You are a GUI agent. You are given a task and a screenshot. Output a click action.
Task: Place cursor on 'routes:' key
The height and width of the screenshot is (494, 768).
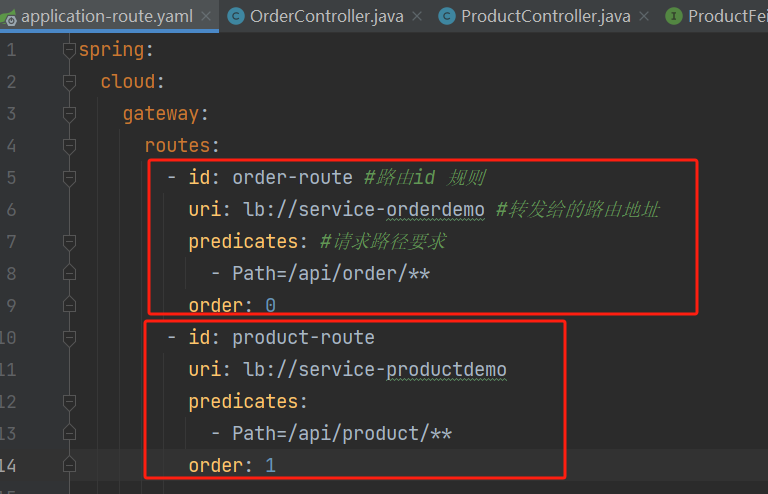[182, 146]
